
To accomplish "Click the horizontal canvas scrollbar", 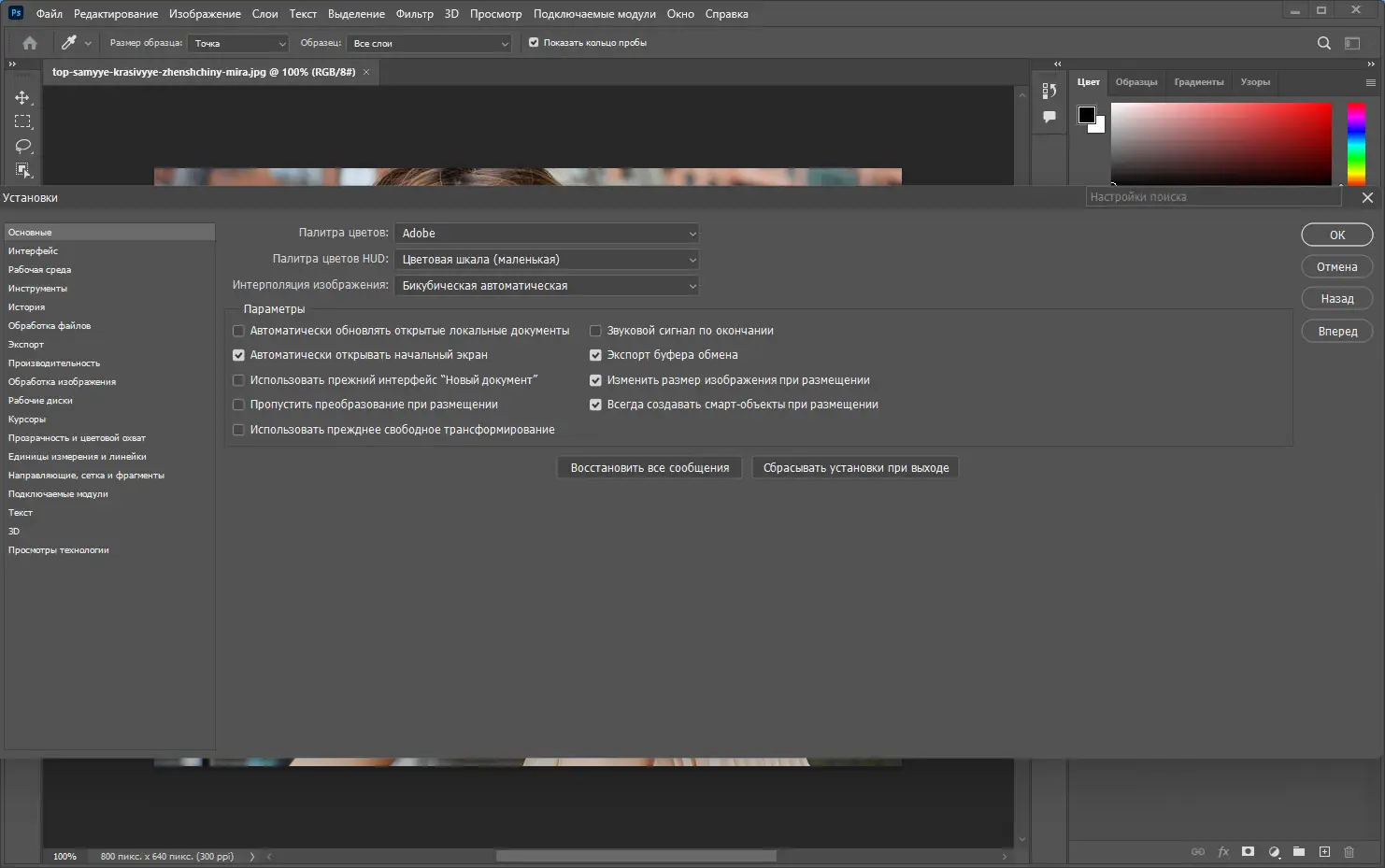I will (635, 856).
